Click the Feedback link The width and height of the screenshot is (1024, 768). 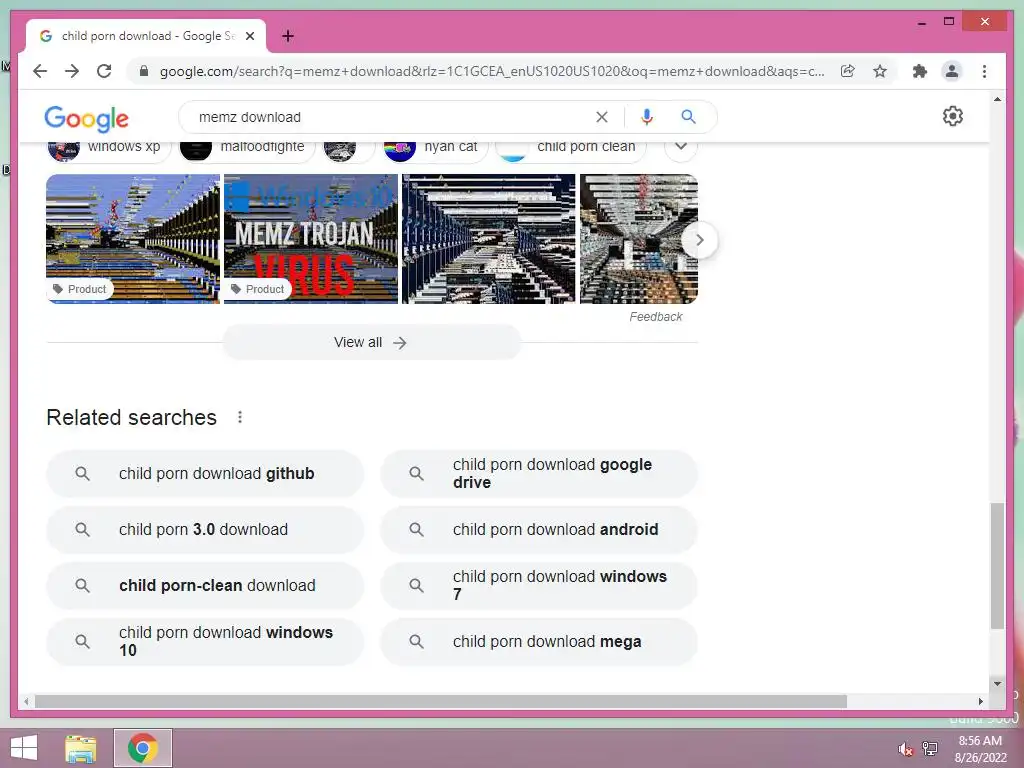(656, 317)
